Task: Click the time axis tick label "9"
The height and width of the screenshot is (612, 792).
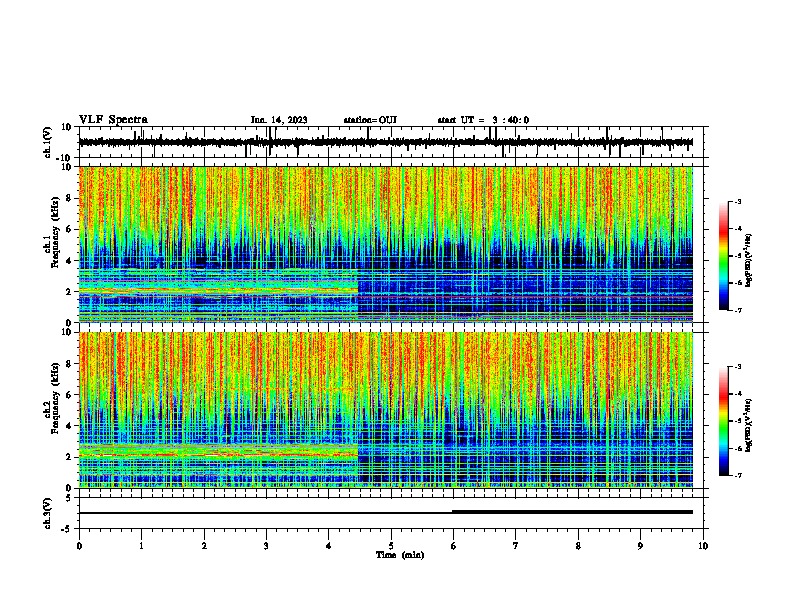Action: coord(640,546)
